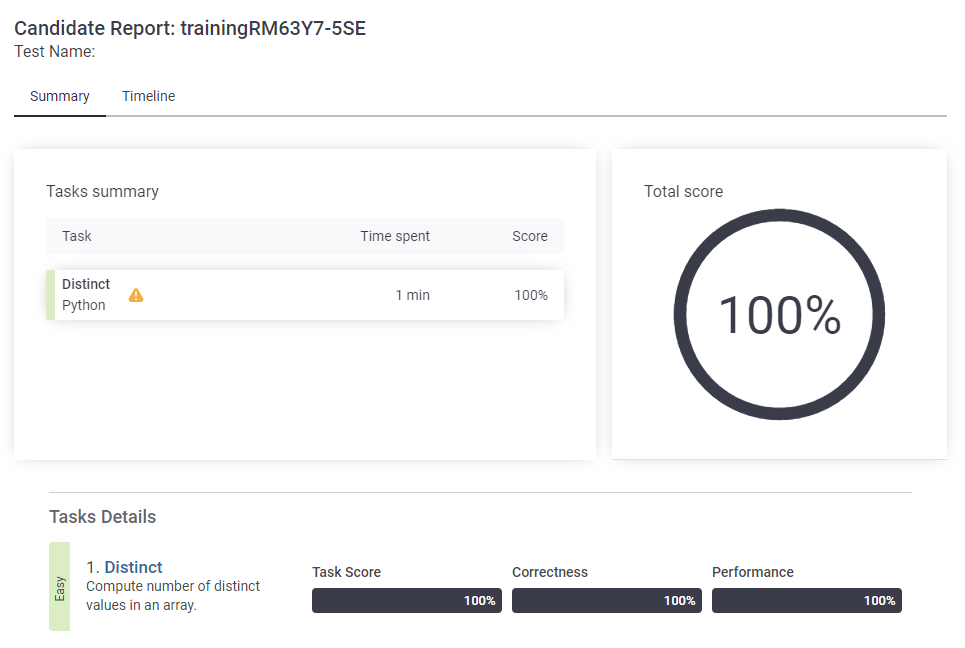The image size is (965, 648).
Task: Click the Correctness label
Action: [x=550, y=572]
